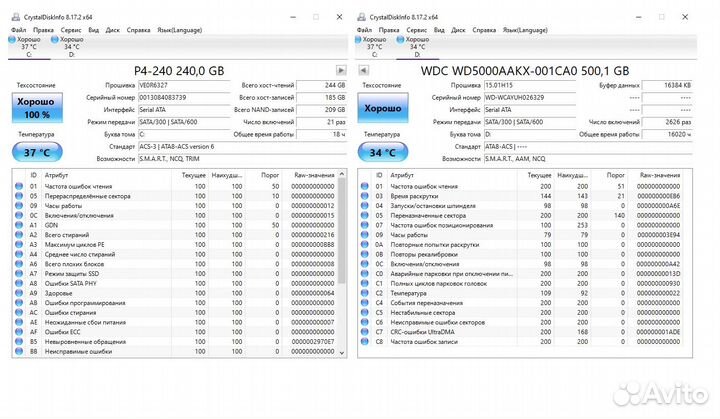Viewport: 720px width, 419px height.
Task: Click scroll-down arrow of left SMART list
Action: 342,353
